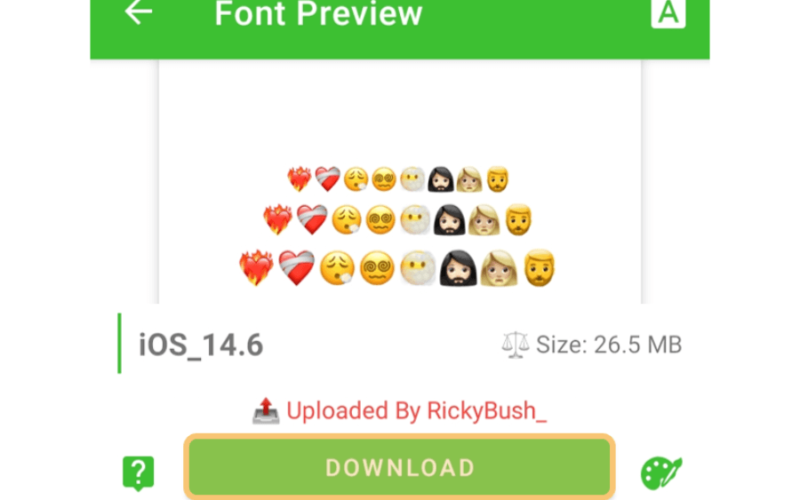
Task: Tap the largest dark-haired bearded person emoji
Action: pos(458,268)
